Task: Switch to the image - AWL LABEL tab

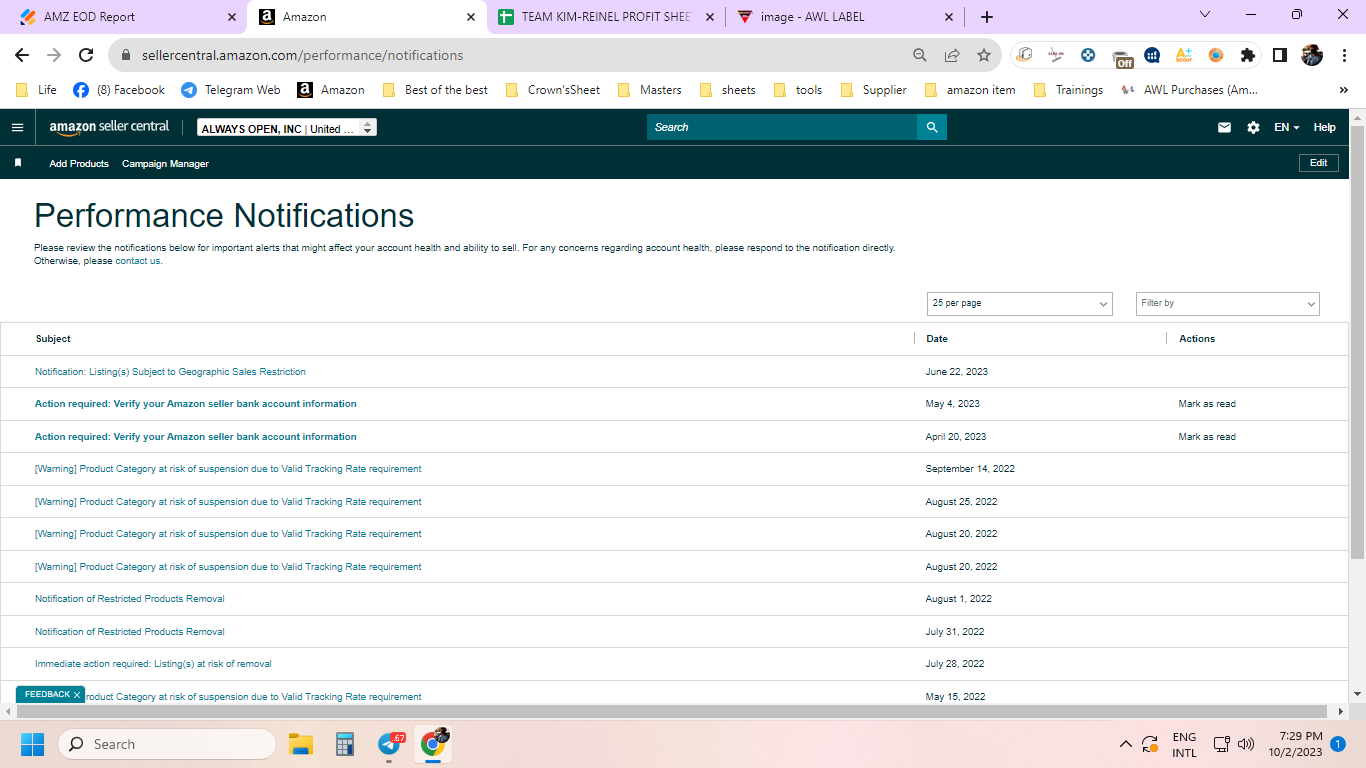Action: coord(844,17)
